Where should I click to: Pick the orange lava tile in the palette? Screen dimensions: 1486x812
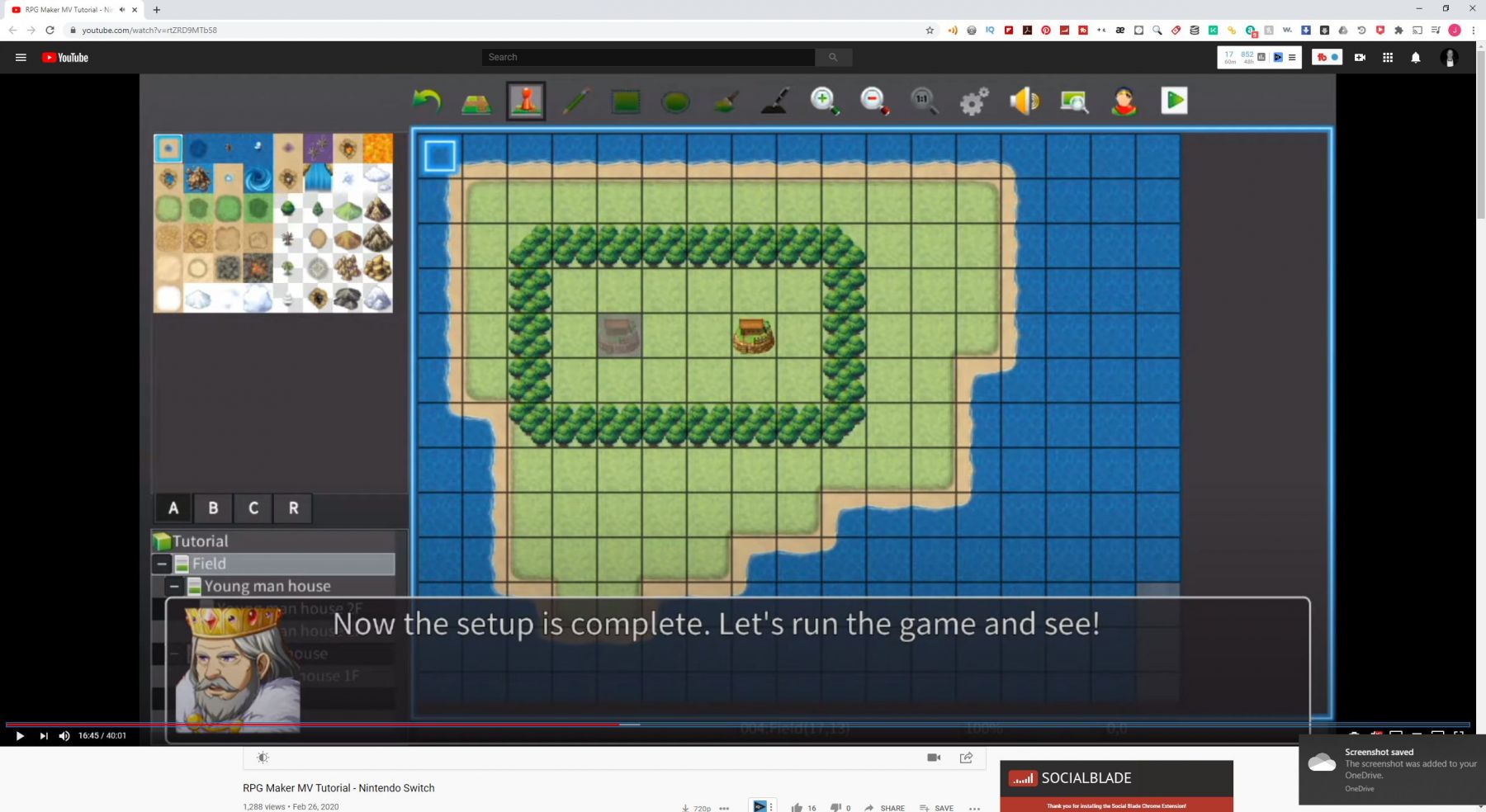click(378, 149)
